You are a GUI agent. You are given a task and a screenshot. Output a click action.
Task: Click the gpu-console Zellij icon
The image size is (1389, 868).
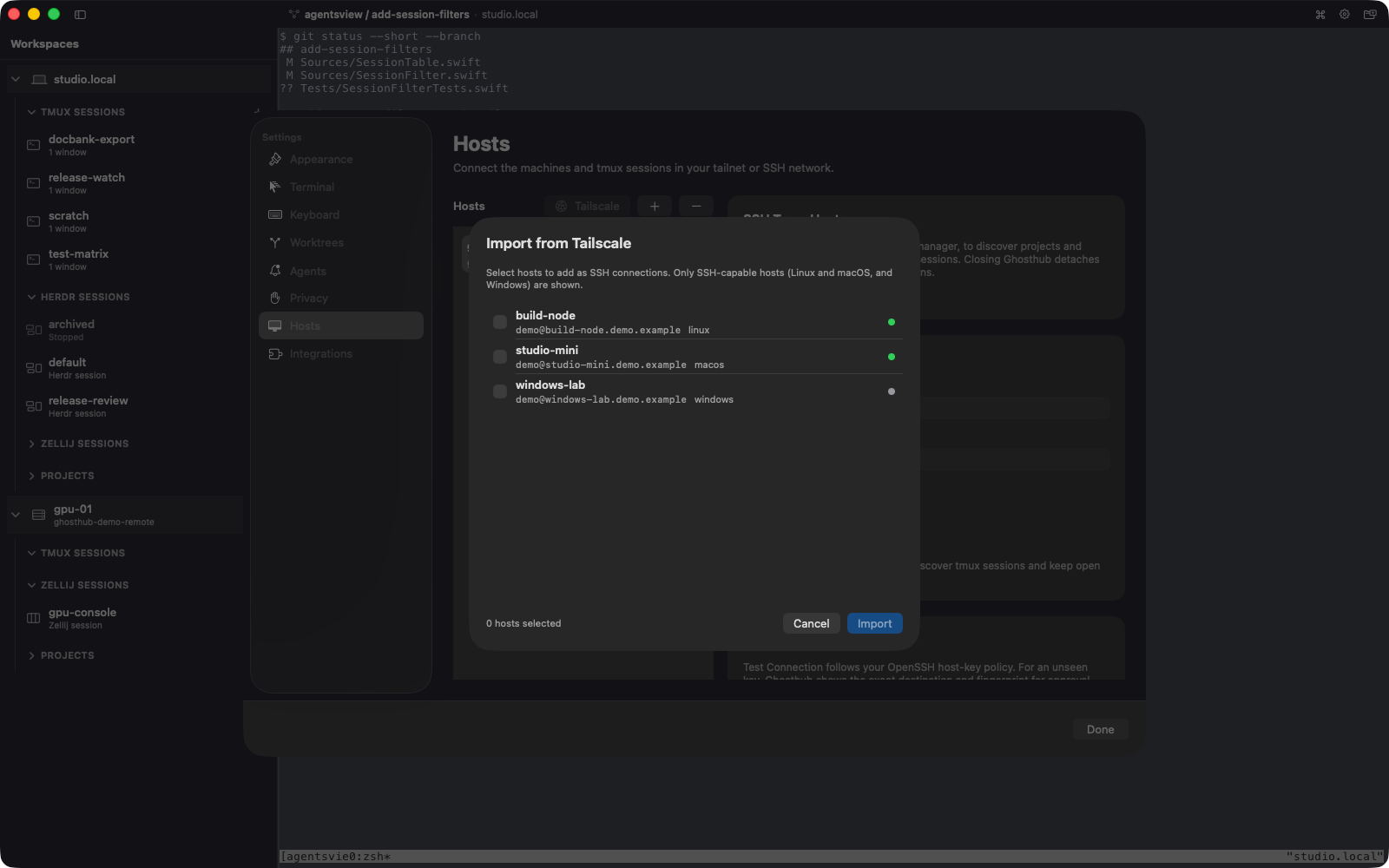(34, 618)
